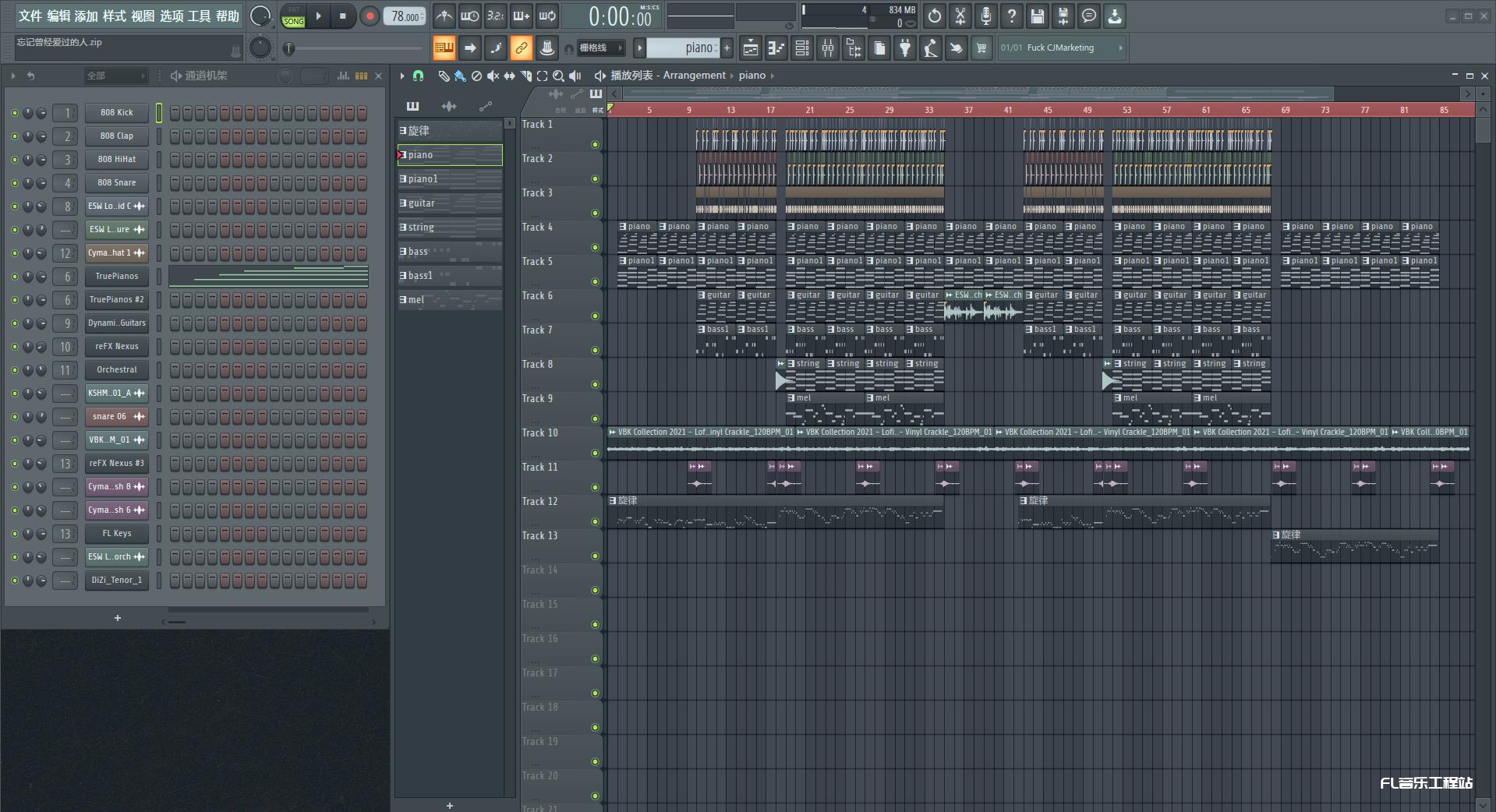This screenshot has width=1496, height=812.
Task: Open the playlist view icon
Action: (750, 48)
